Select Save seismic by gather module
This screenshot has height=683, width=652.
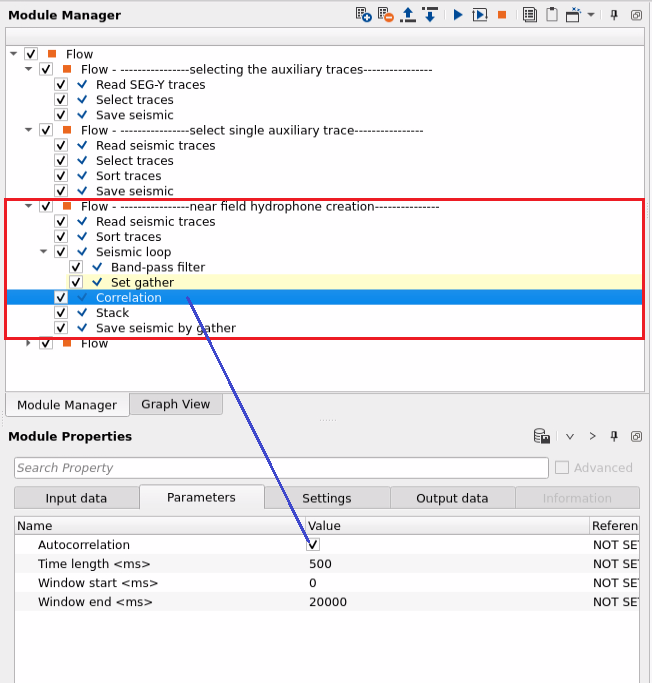[x=166, y=328]
